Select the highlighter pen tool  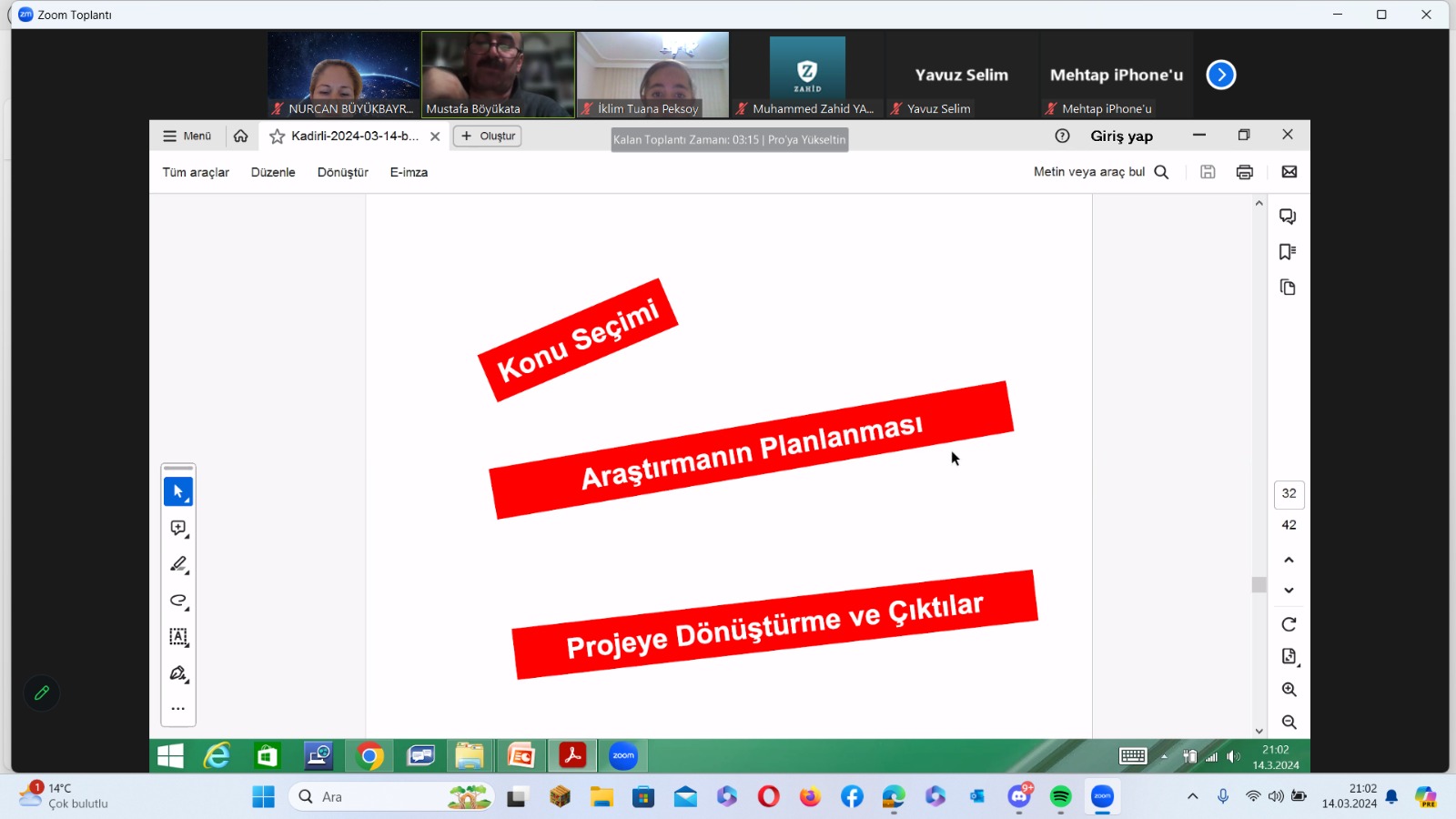click(178, 565)
